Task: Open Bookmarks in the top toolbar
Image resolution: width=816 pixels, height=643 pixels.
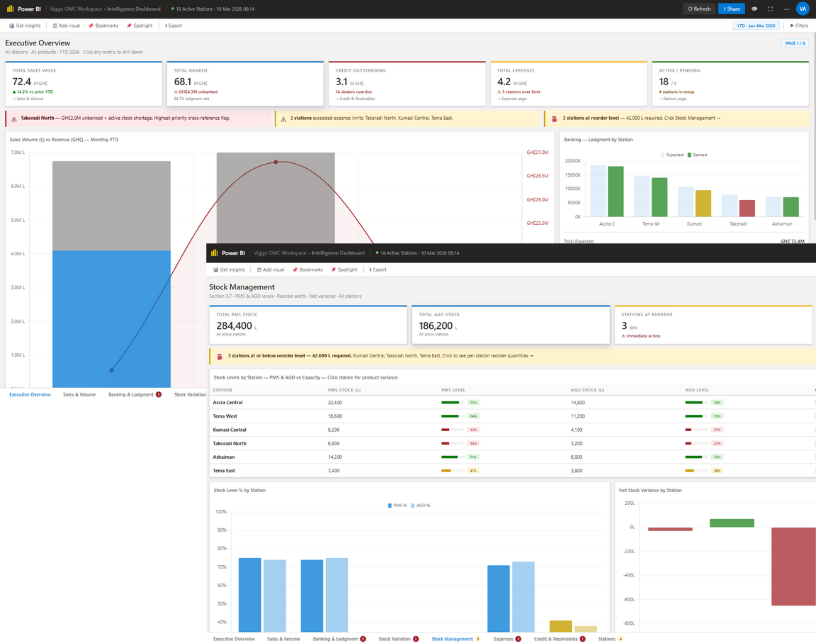Action: (103, 25)
